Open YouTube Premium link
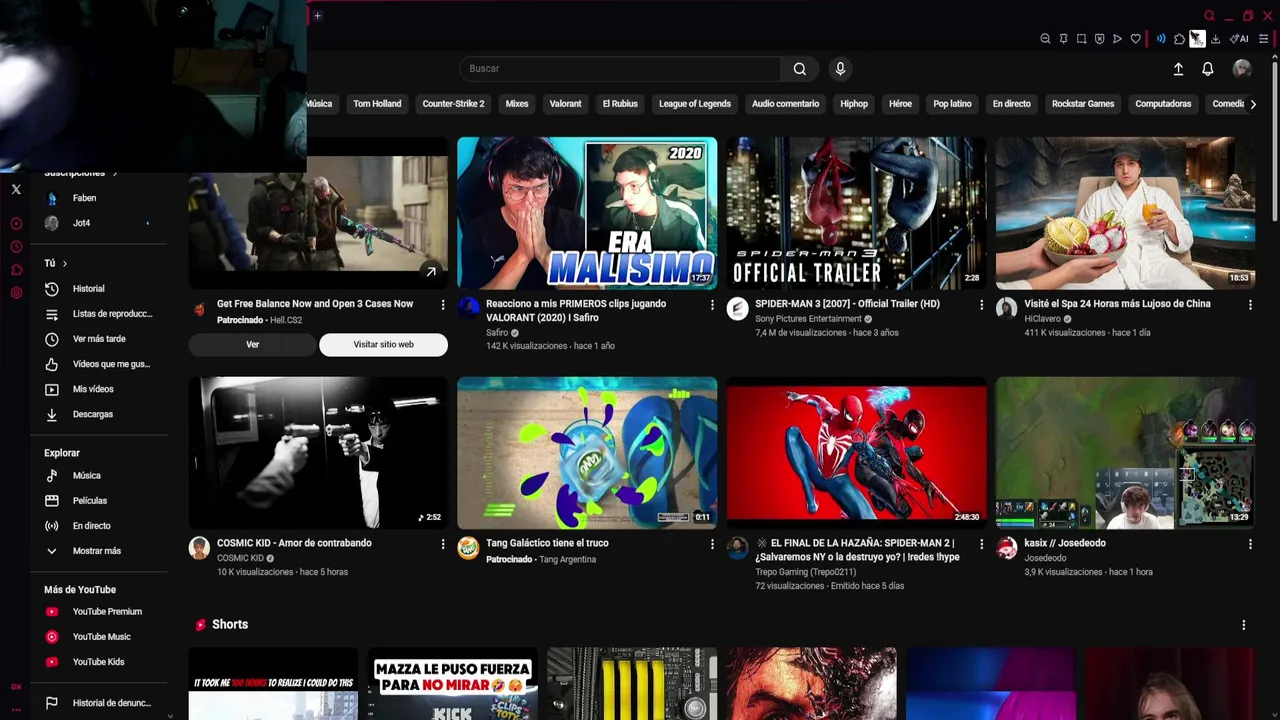This screenshot has height=720, width=1280. point(107,612)
